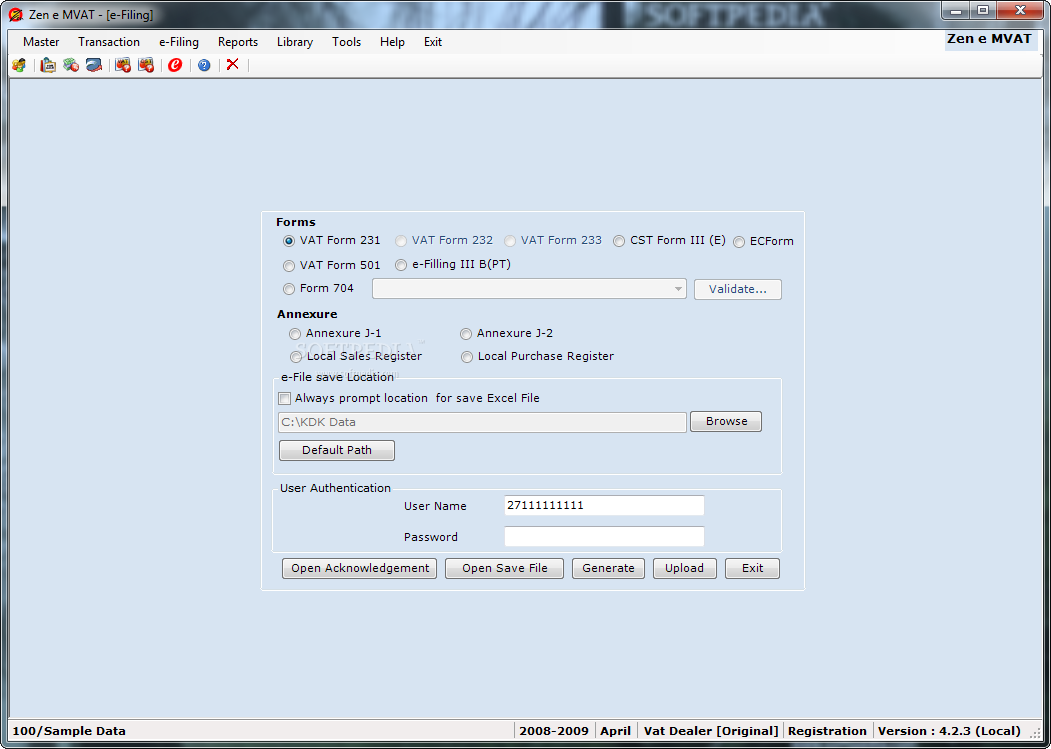Click the window resize grip in status bar
This screenshot has width=1051, height=749.
1035,734
